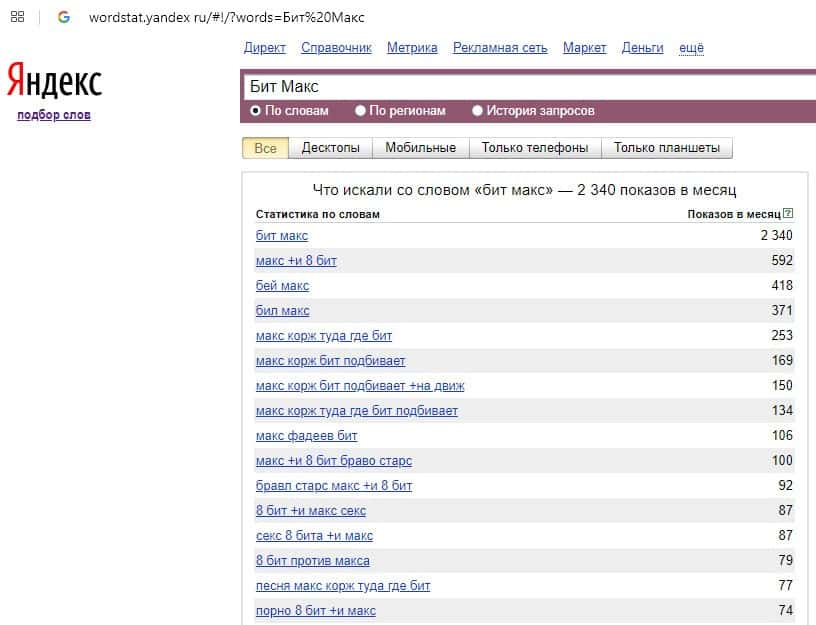Image resolution: width=816 pixels, height=625 pixels.
Task: Click the help question mark icon
Action: click(x=788, y=214)
